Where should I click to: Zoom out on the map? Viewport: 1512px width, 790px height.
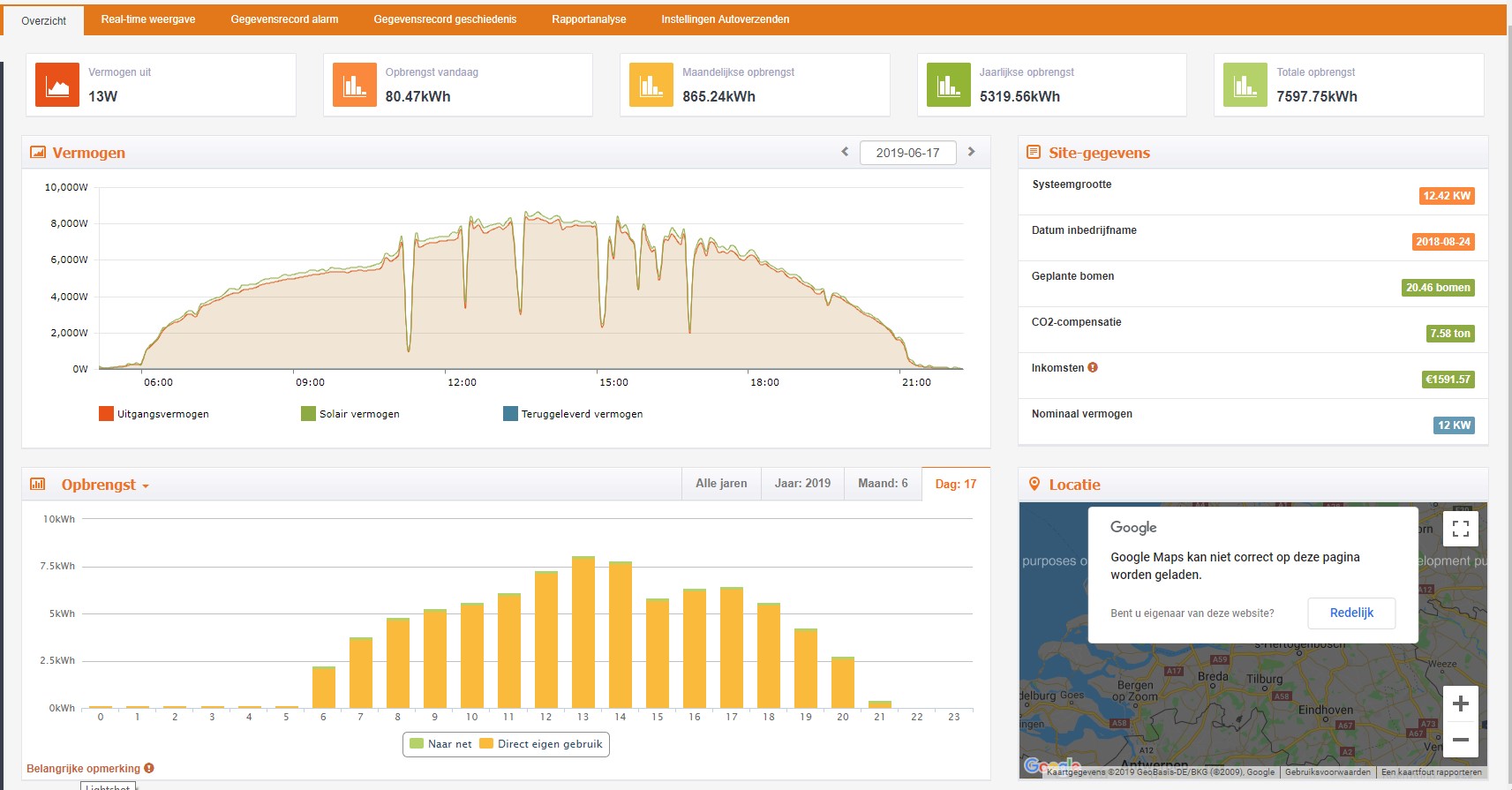[x=1461, y=740]
